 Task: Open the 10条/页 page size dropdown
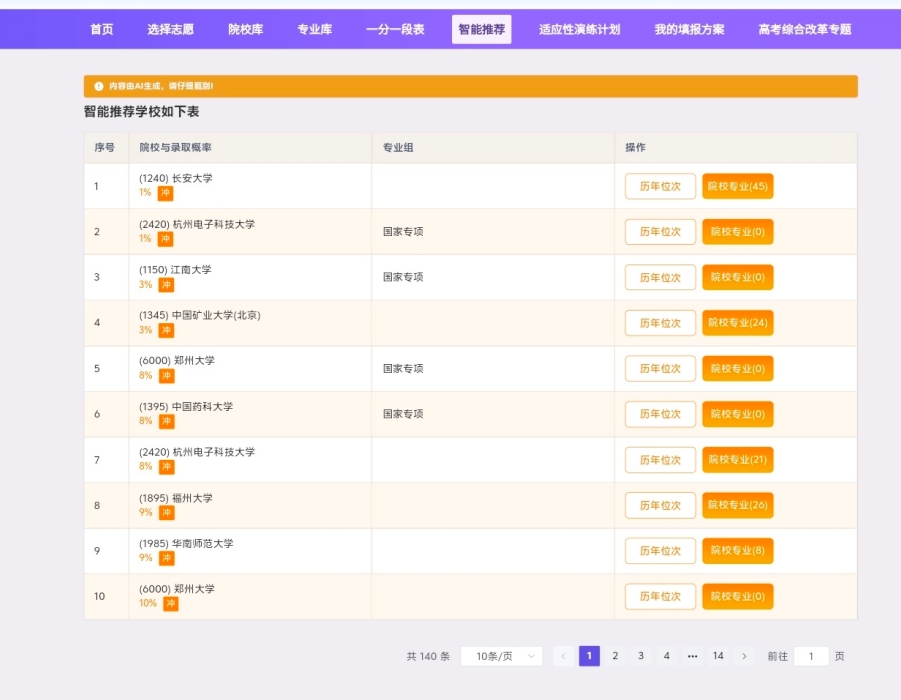coord(502,656)
